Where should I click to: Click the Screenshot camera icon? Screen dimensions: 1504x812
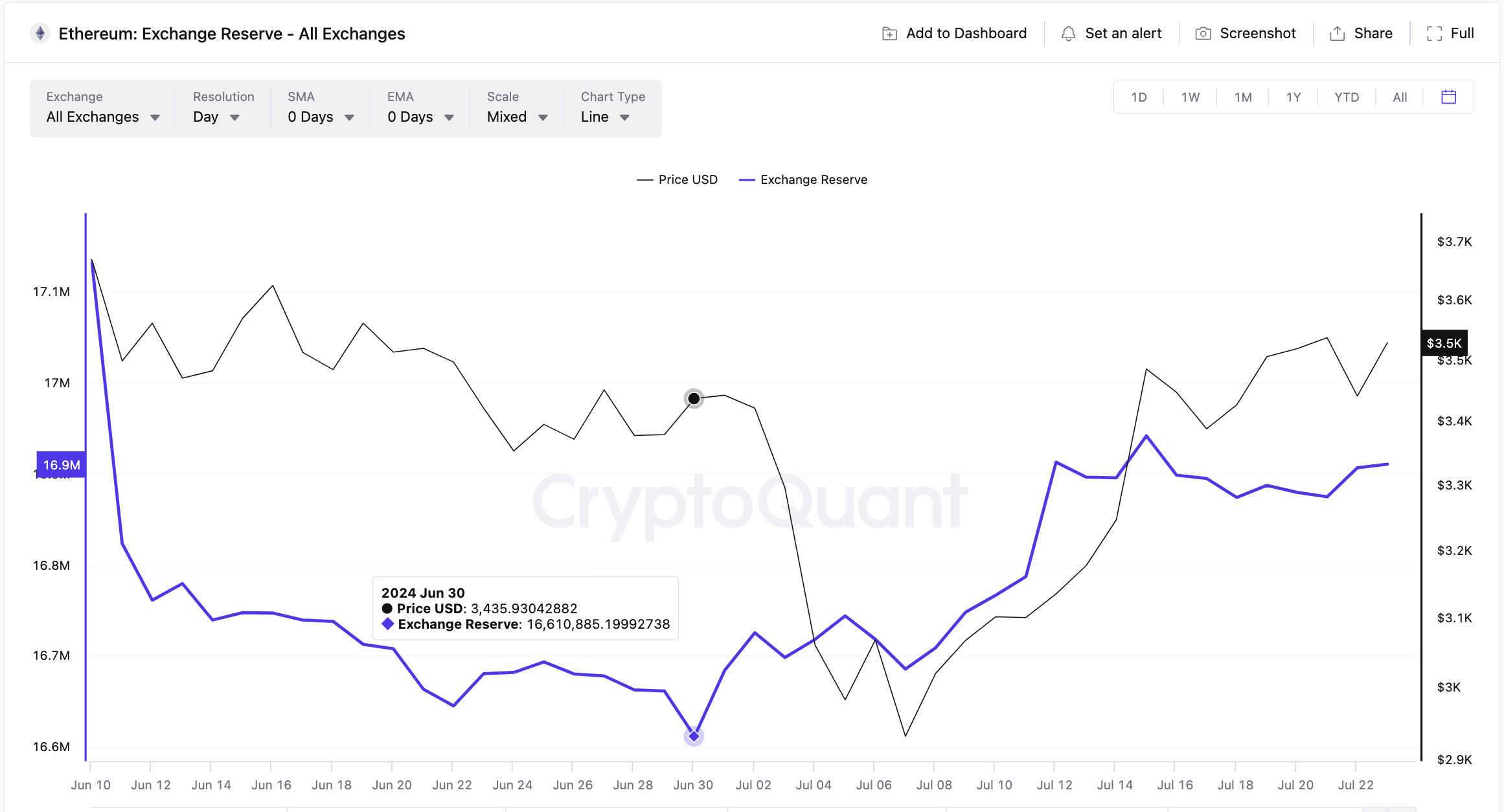coord(1201,34)
